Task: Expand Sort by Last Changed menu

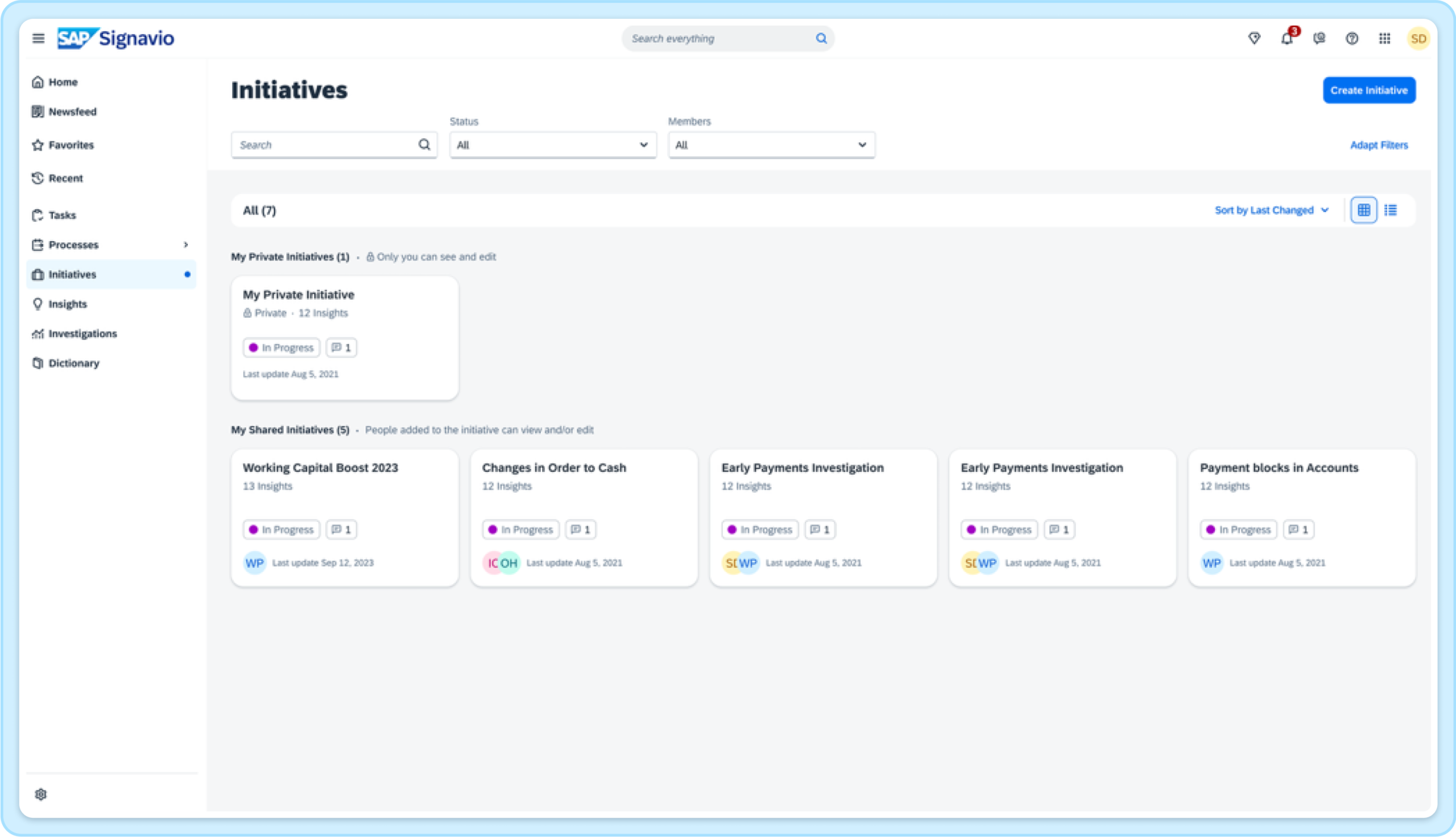Action: pos(1271,210)
